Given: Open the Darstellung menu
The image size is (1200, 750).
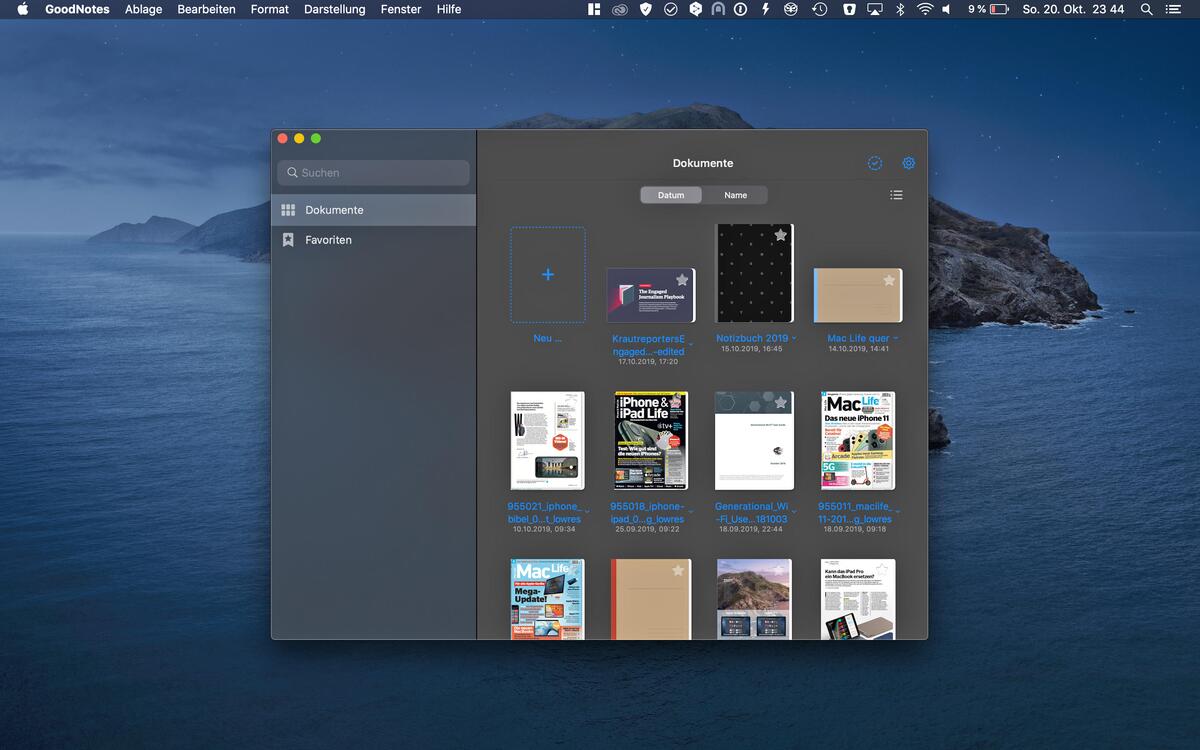Looking at the screenshot, I should (x=334, y=9).
